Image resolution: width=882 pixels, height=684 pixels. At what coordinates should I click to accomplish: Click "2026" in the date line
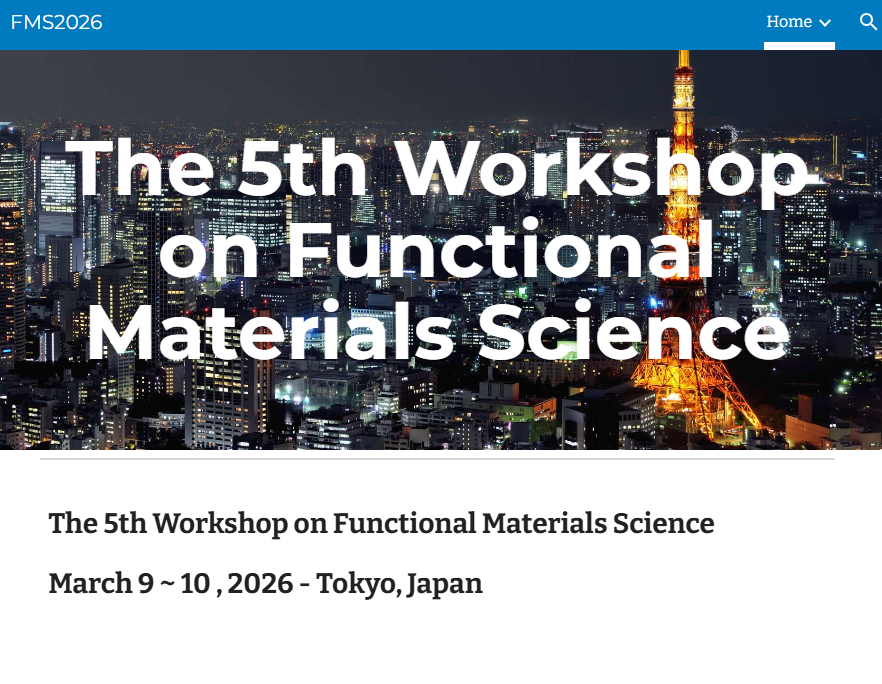(260, 583)
